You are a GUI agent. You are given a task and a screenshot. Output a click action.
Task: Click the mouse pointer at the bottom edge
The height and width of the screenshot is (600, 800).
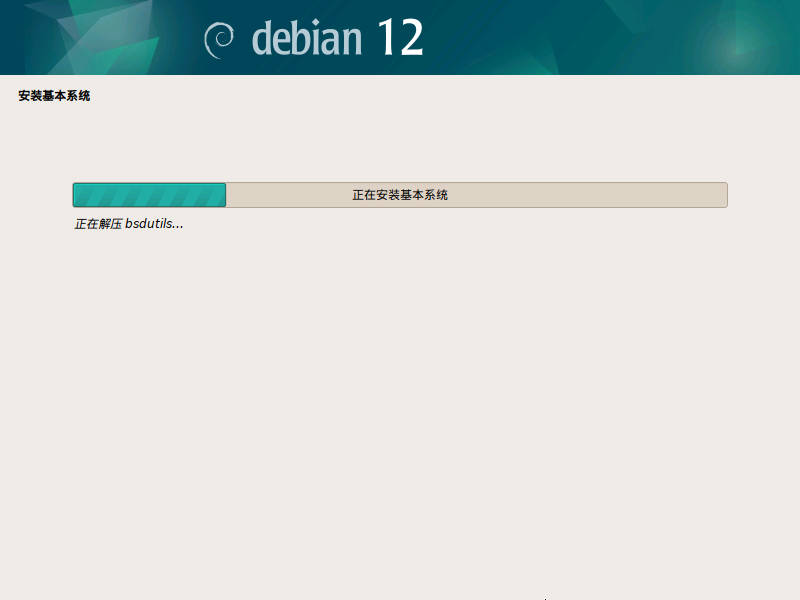point(545,597)
